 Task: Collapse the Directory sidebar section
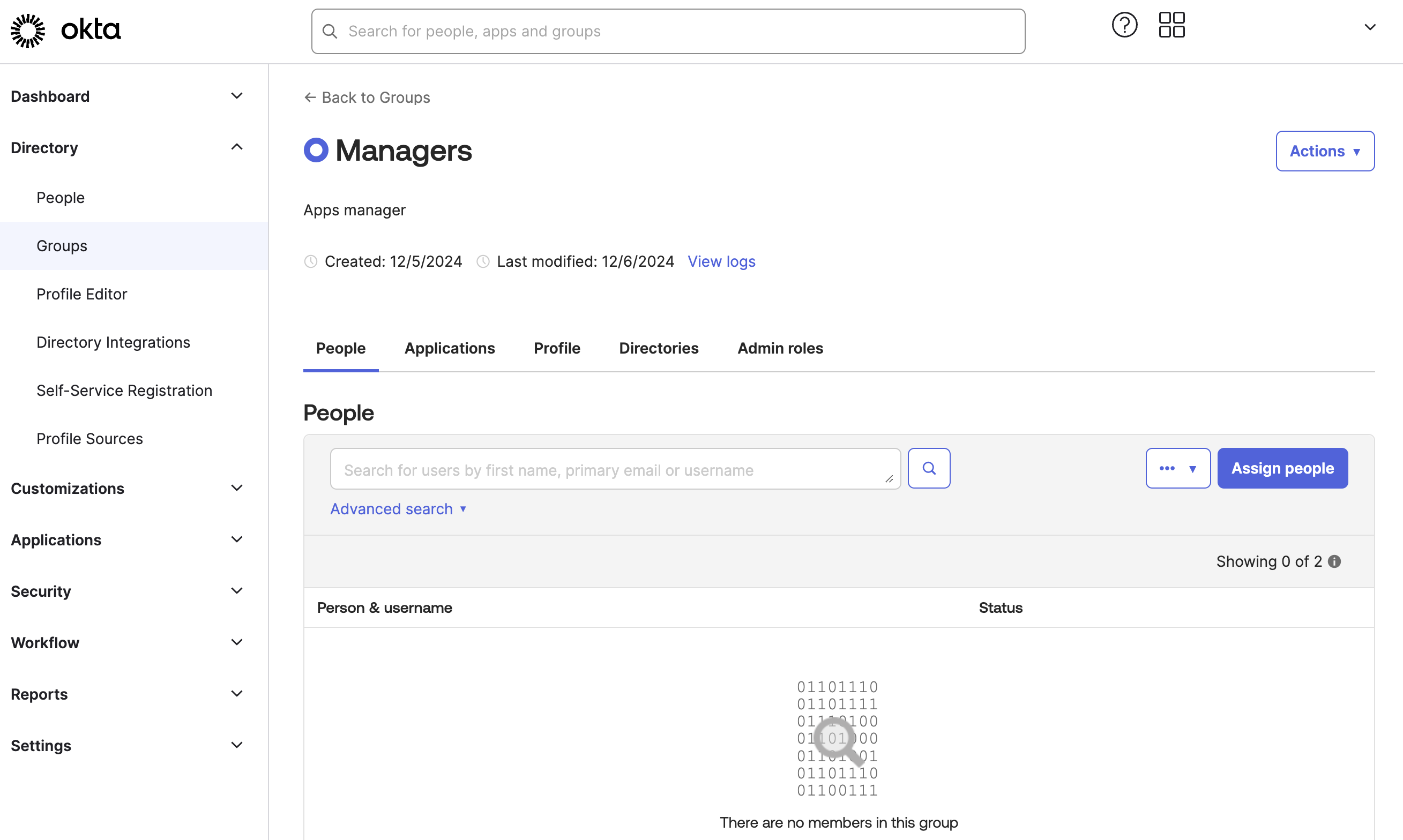pos(237,147)
